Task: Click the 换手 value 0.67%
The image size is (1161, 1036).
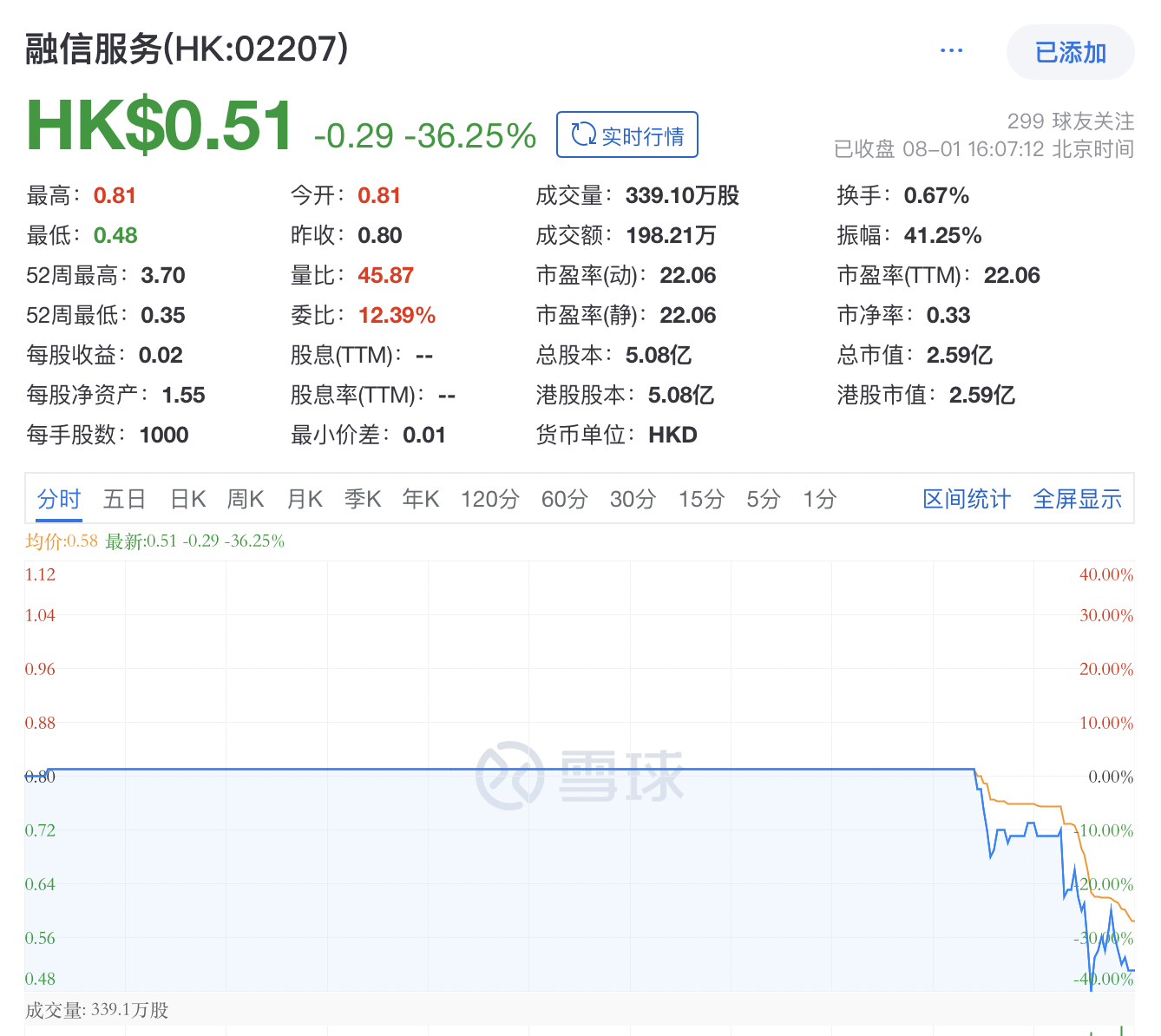Action: click(x=936, y=195)
